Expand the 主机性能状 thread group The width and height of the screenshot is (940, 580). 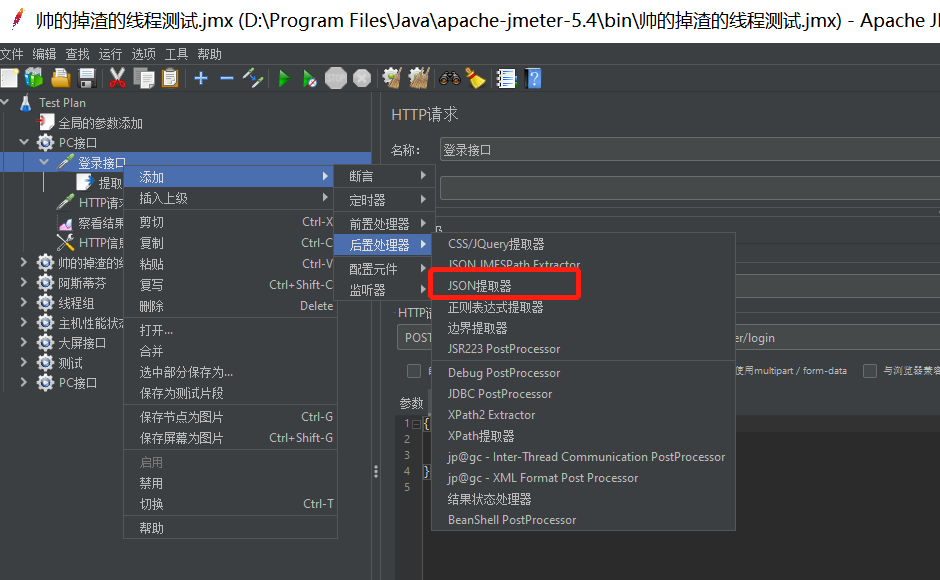[24, 323]
